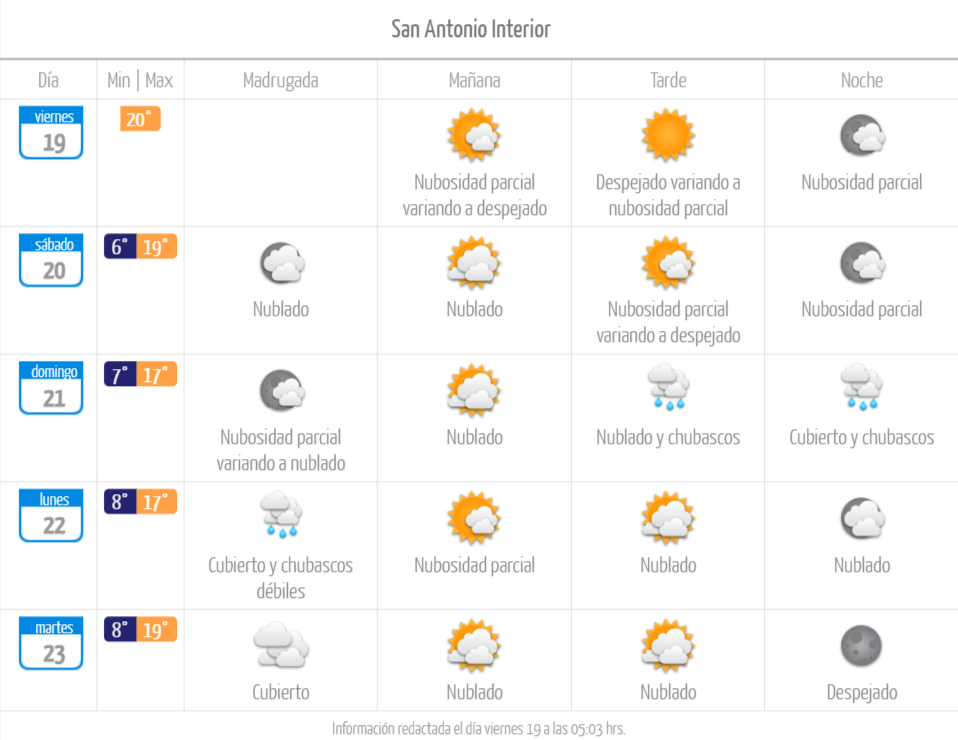958x740 pixels.
Task: Click the sunny icon for viernes Tarde
Action: [668, 133]
